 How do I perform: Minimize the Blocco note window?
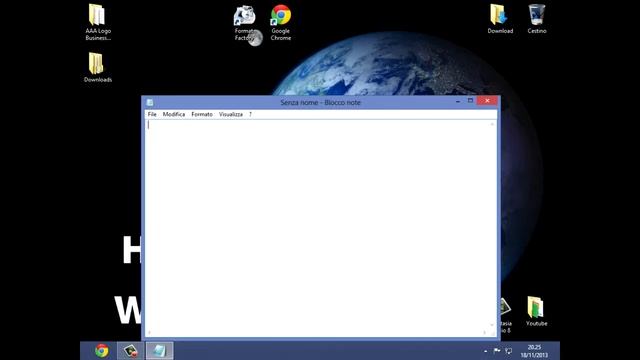[x=458, y=101]
